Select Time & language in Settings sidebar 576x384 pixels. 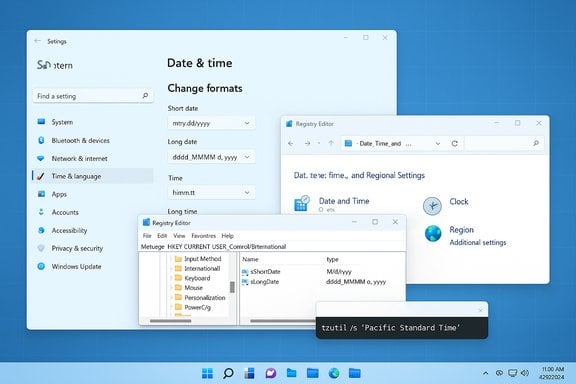coord(92,176)
